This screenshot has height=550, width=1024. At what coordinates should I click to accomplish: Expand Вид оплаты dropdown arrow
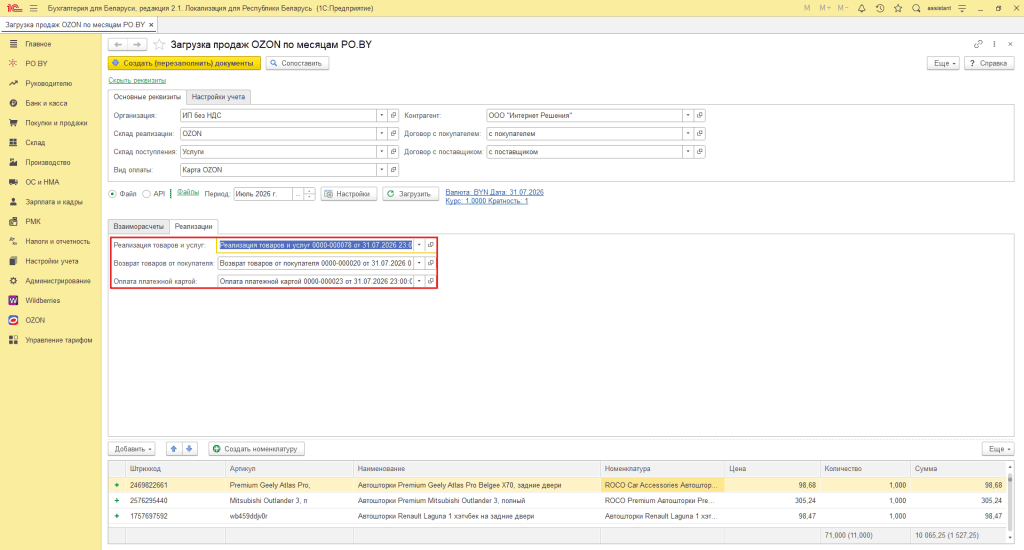pos(381,170)
